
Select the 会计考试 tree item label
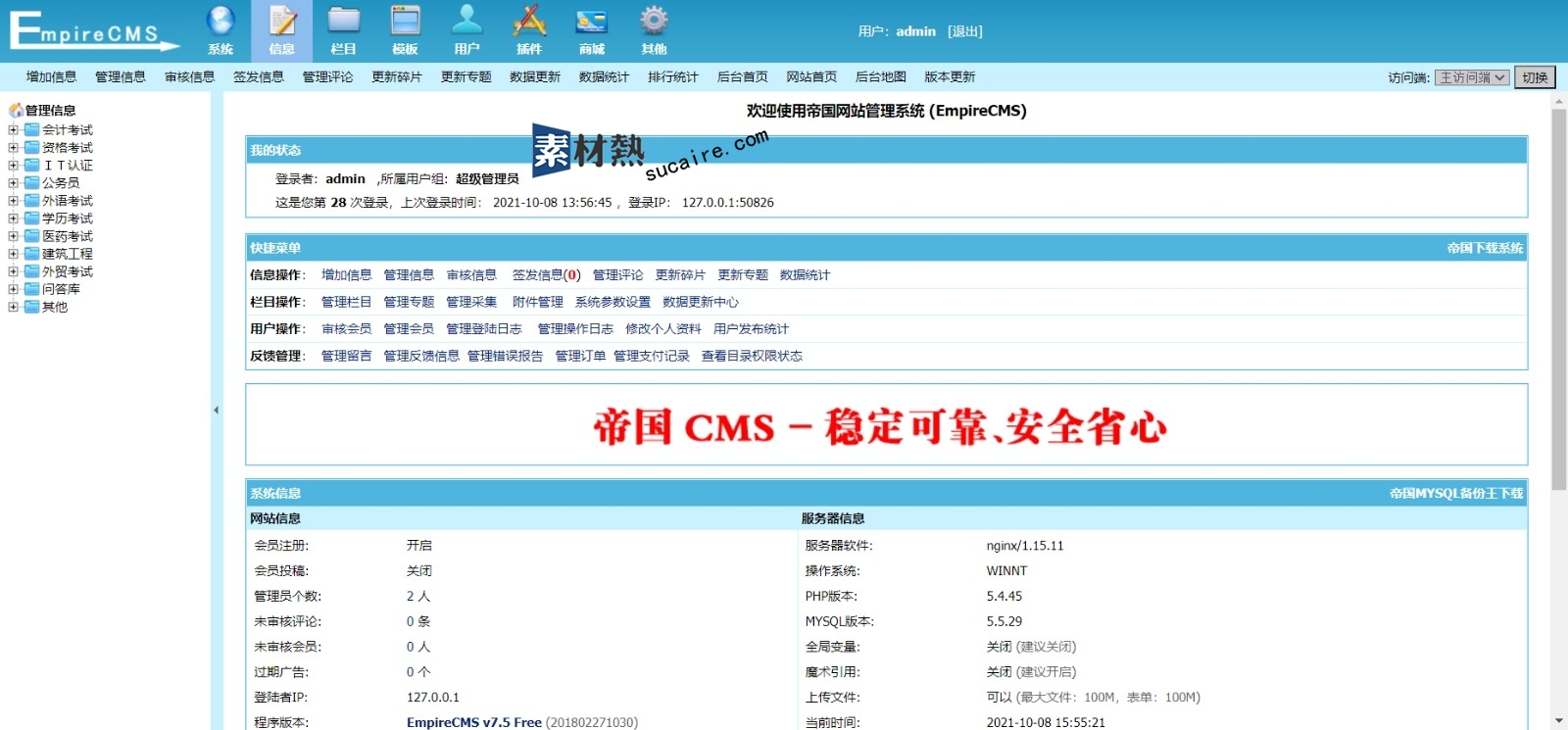pyautogui.click(x=68, y=129)
